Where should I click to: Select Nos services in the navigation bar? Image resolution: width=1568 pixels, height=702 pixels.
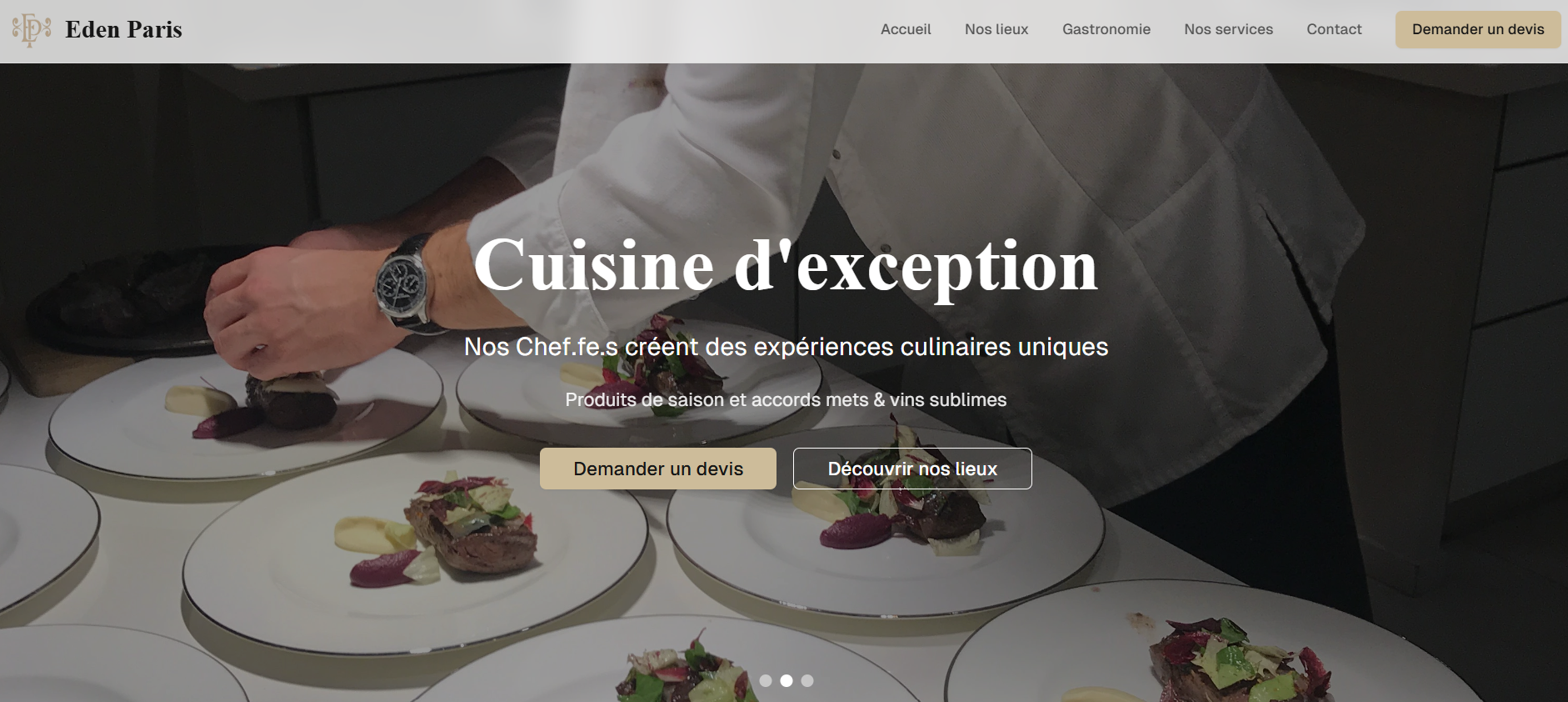pyautogui.click(x=1228, y=29)
